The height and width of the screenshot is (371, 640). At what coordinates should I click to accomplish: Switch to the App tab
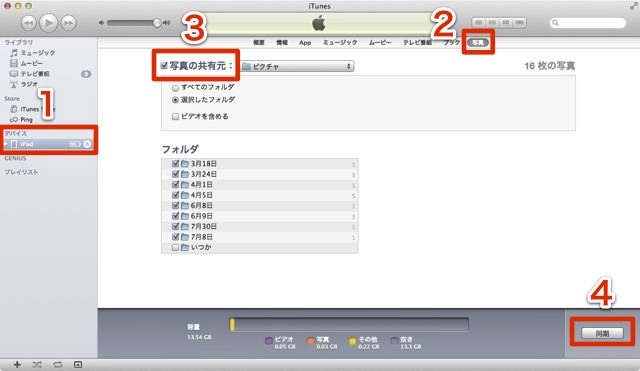305,42
